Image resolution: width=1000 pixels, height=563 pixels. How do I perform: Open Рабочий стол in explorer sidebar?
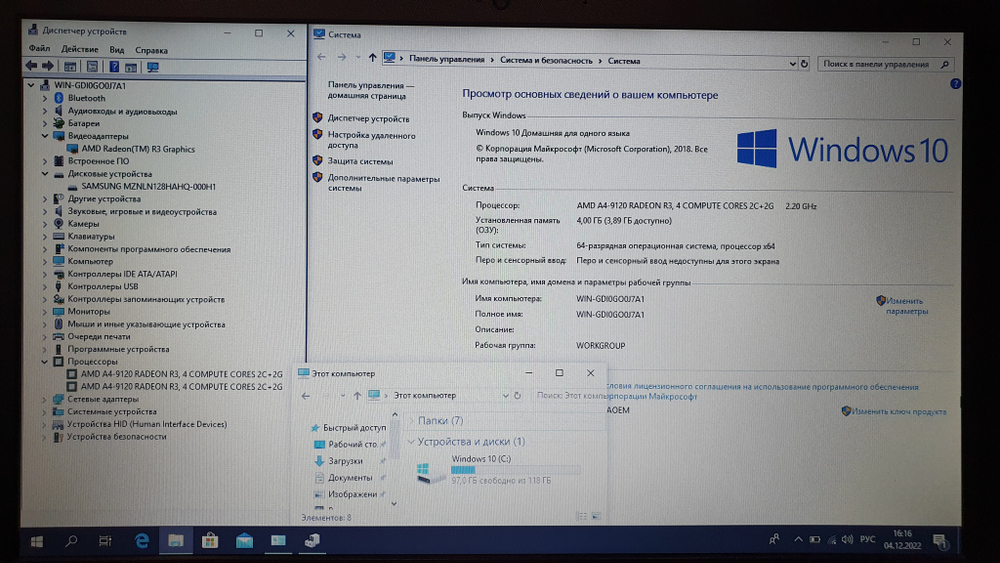[352, 444]
